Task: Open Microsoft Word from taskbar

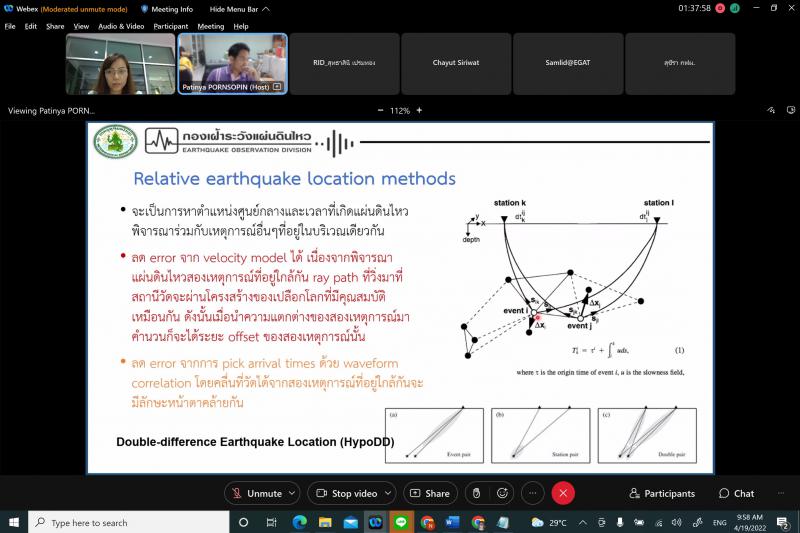Action: tap(452, 522)
